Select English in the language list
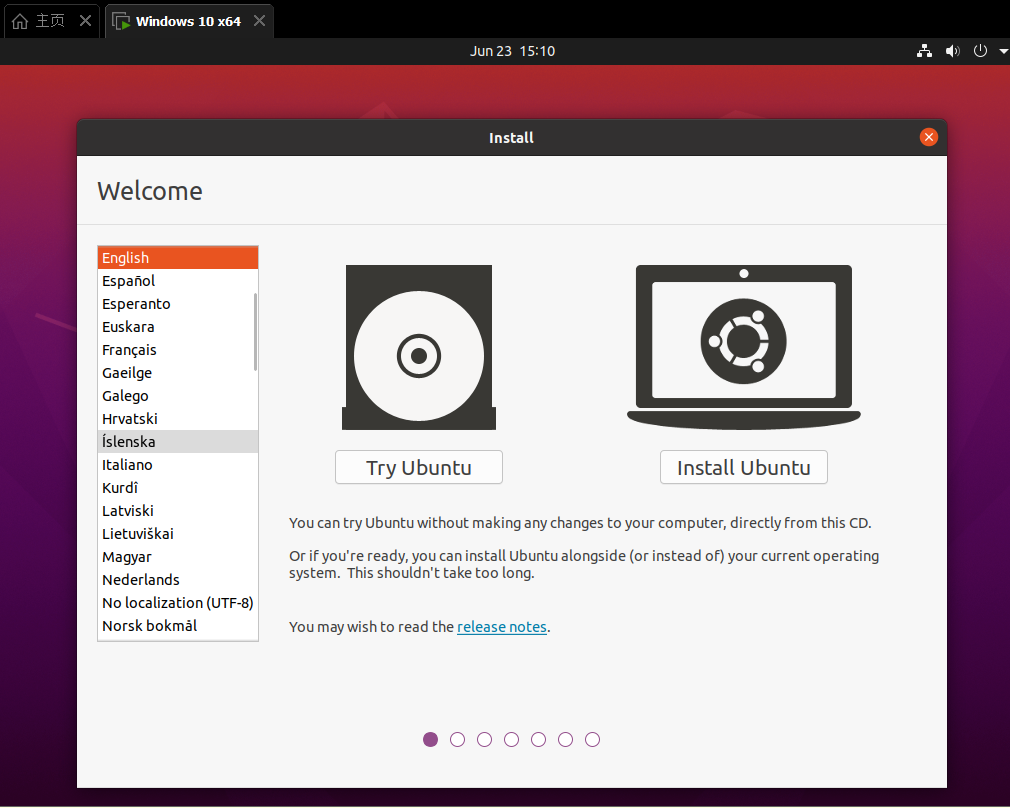Image resolution: width=1010 pixels, height=808 pixels. 178,258
